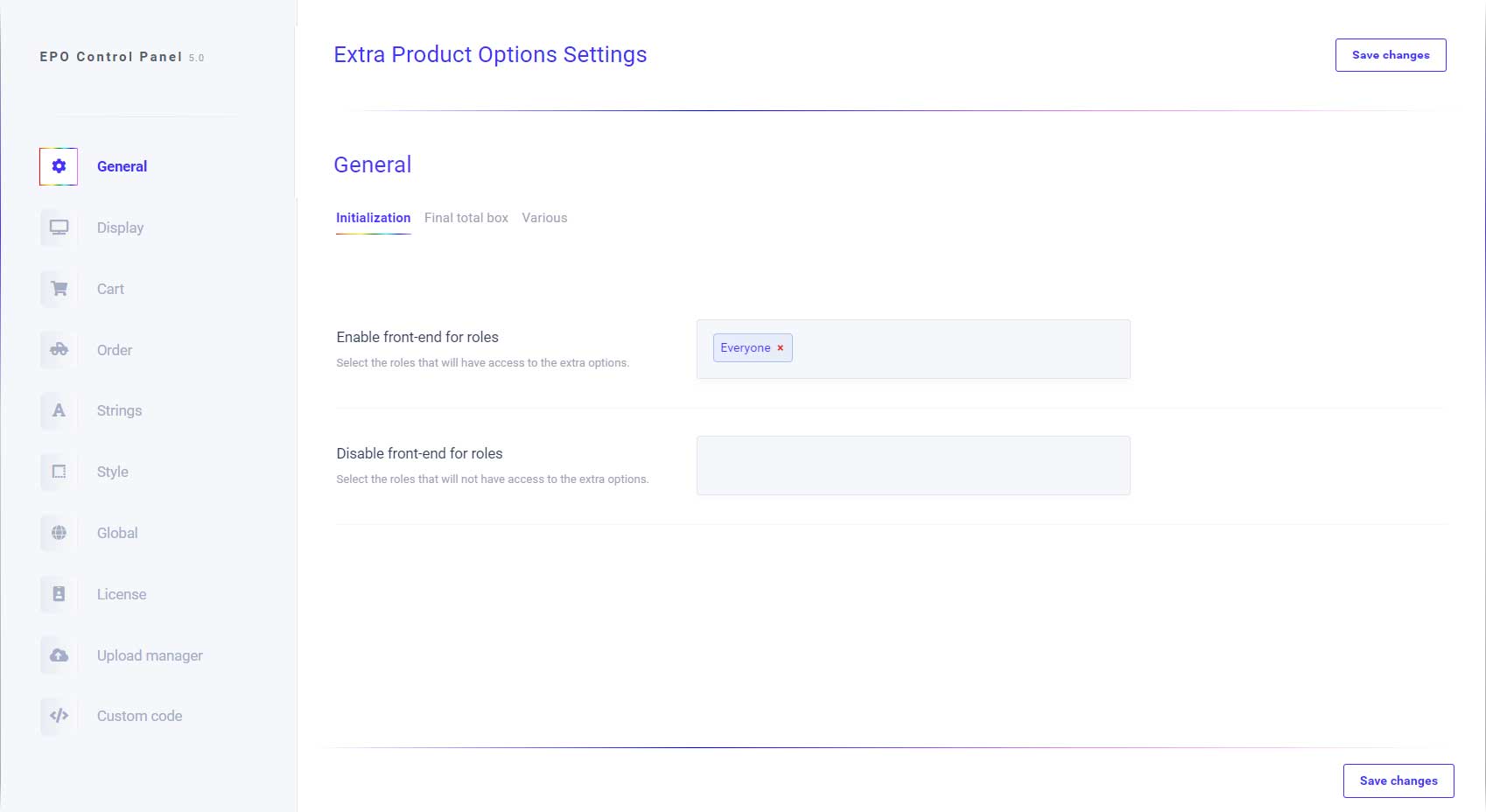Select the Initialization tab
1486x812 pixels.
(373, 218)
